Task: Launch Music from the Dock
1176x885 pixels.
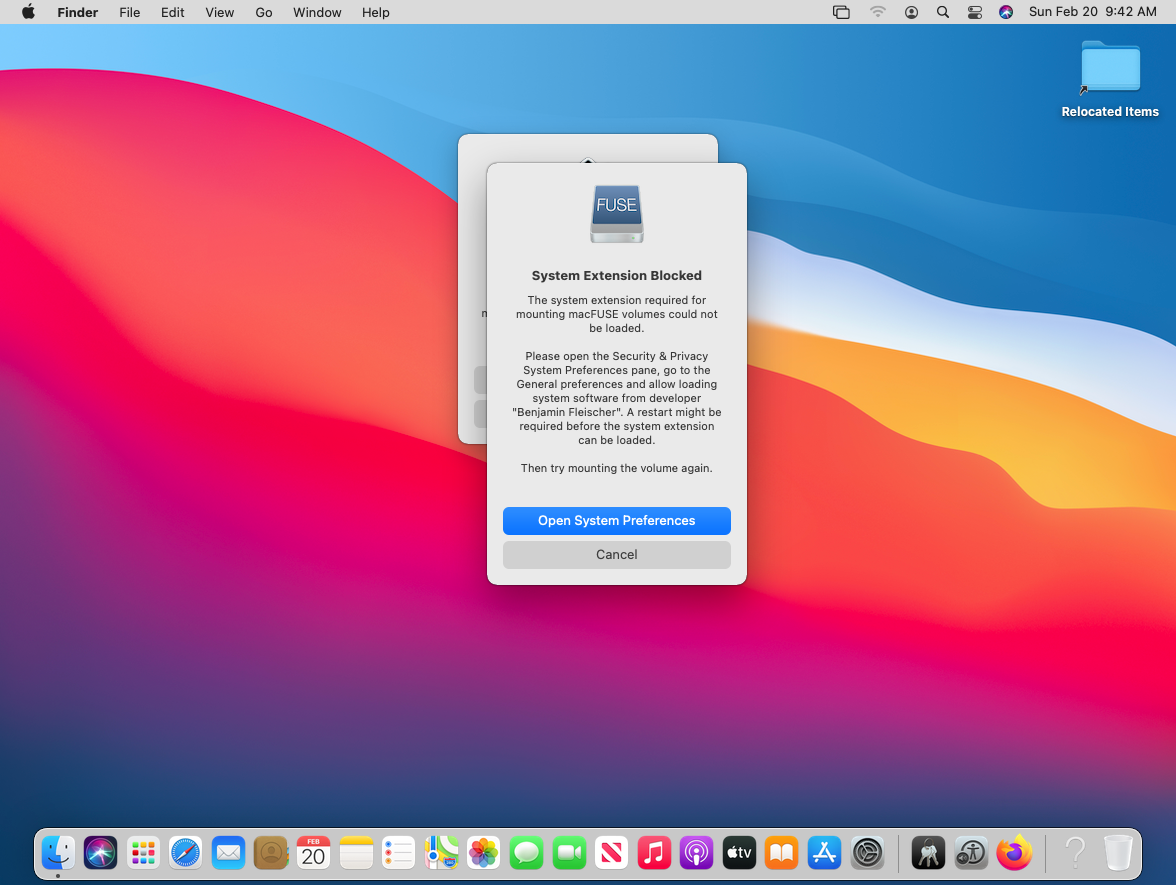Action: [x=654, y=853]
